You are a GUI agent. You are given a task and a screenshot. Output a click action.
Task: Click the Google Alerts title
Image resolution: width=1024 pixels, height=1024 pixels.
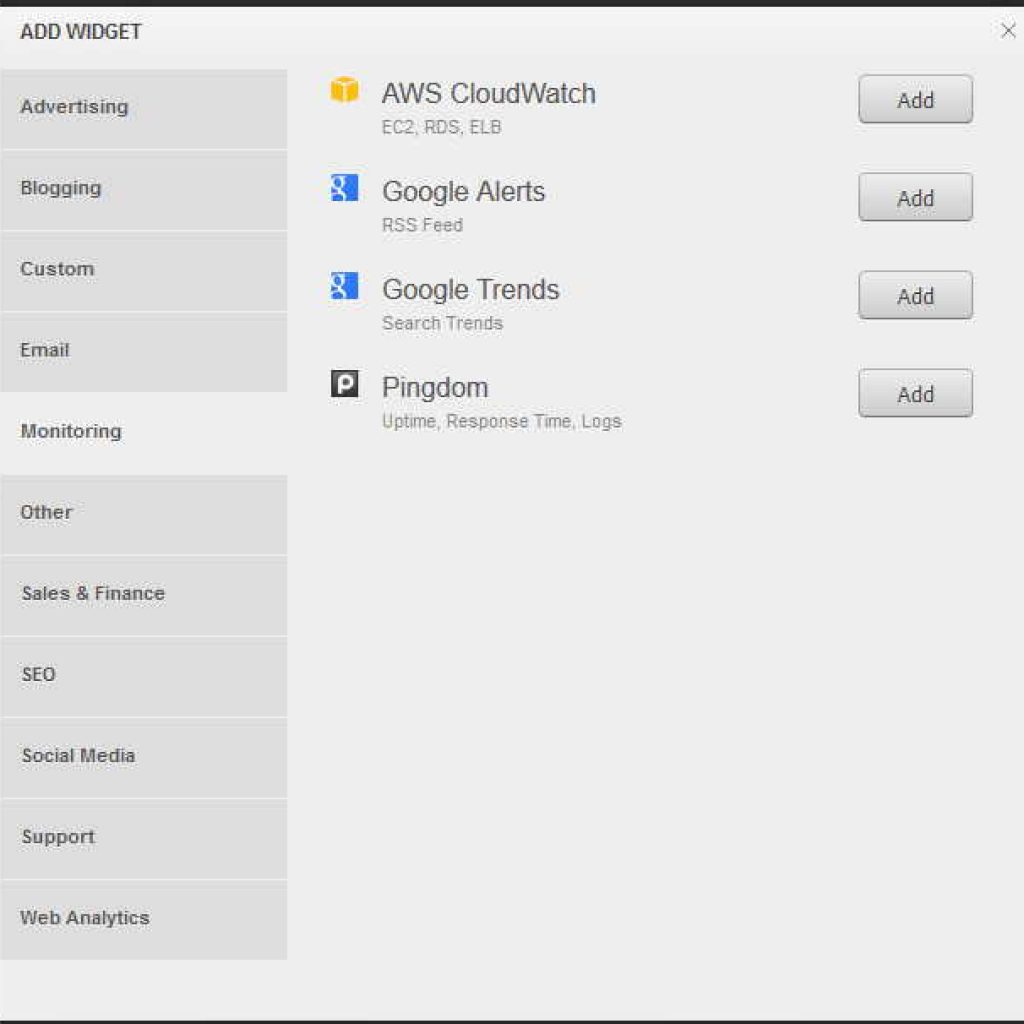click(463, 191)
